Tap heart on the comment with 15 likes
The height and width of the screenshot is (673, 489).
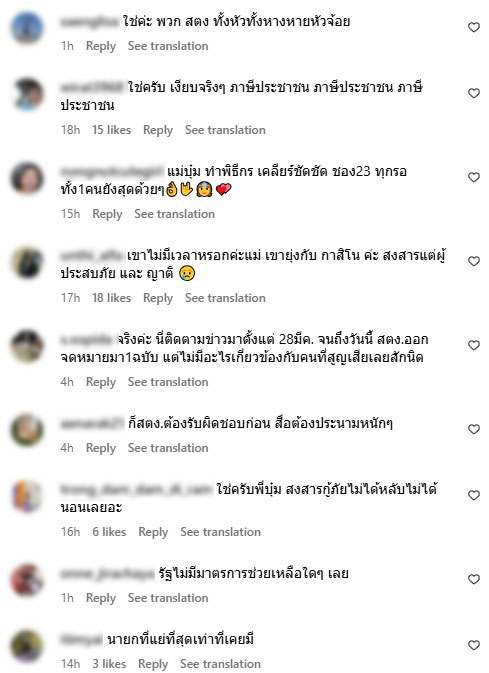[474, 94]
